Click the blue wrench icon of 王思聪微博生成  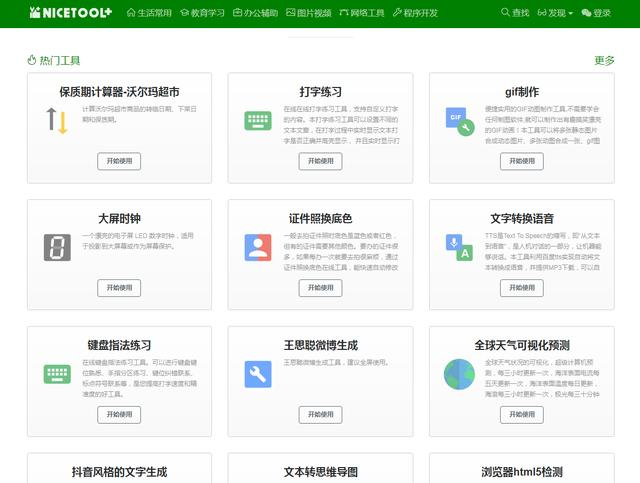[x=258, y=374]
